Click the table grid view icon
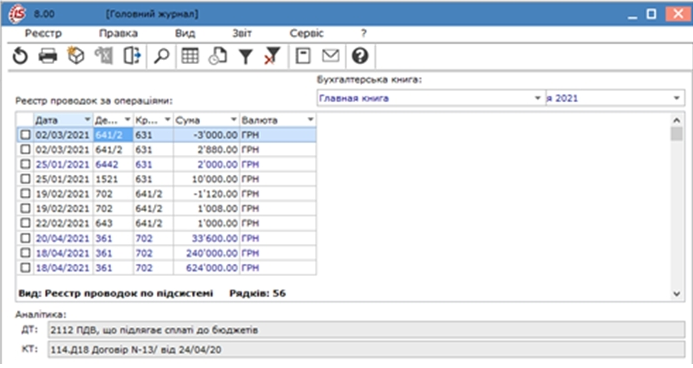The width and height of the screenshot is (693, 368). click(190, 56)
